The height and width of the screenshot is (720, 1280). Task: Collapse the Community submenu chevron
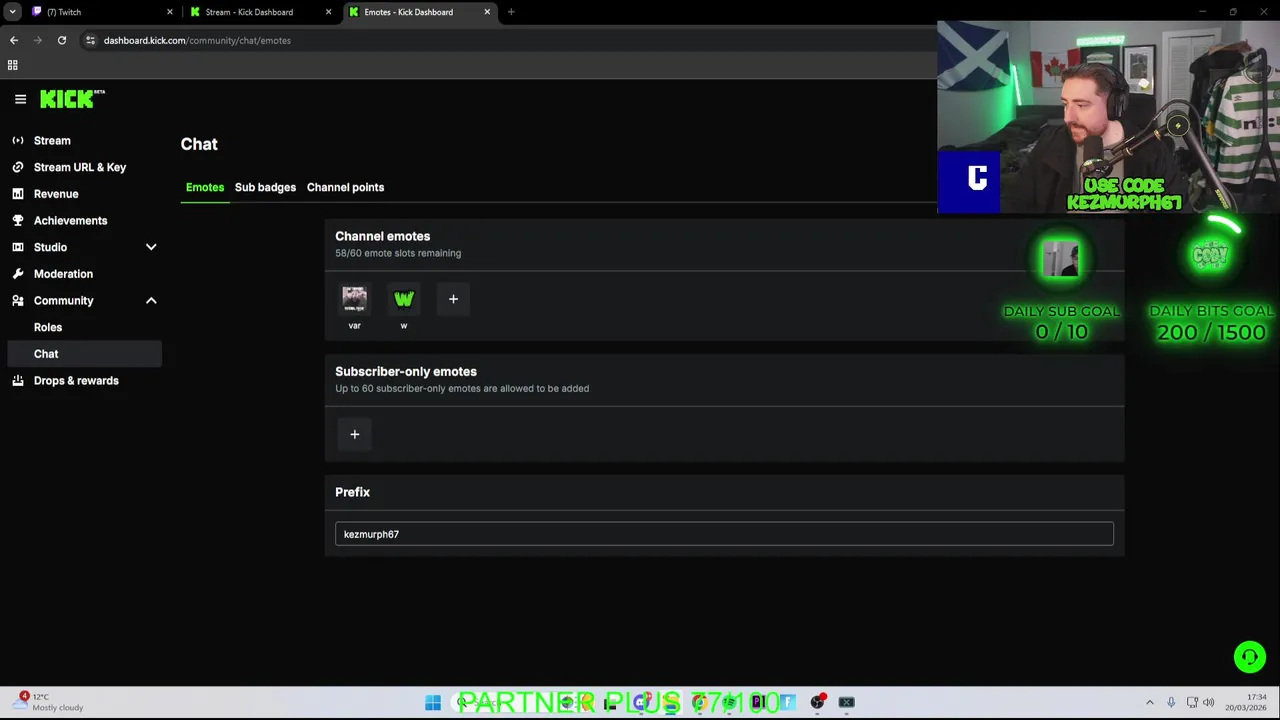click(151, 300)
